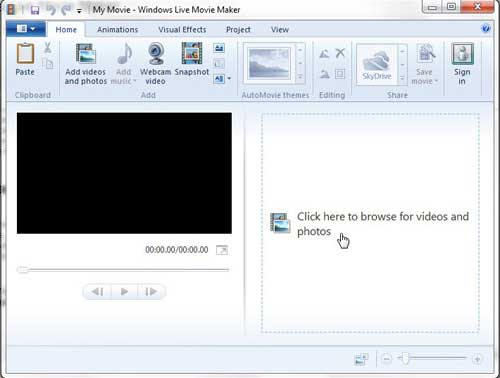This screenshot has width=500, height=378.
Task: Click the zoom out minus button
Action: (387, 359)
